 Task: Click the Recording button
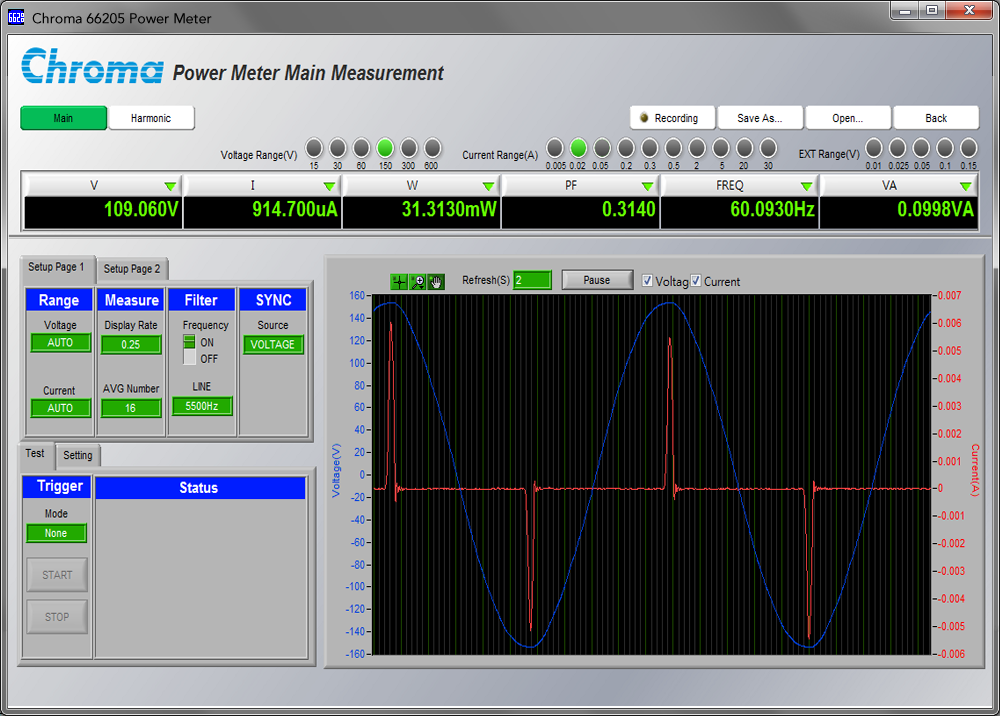673,118
